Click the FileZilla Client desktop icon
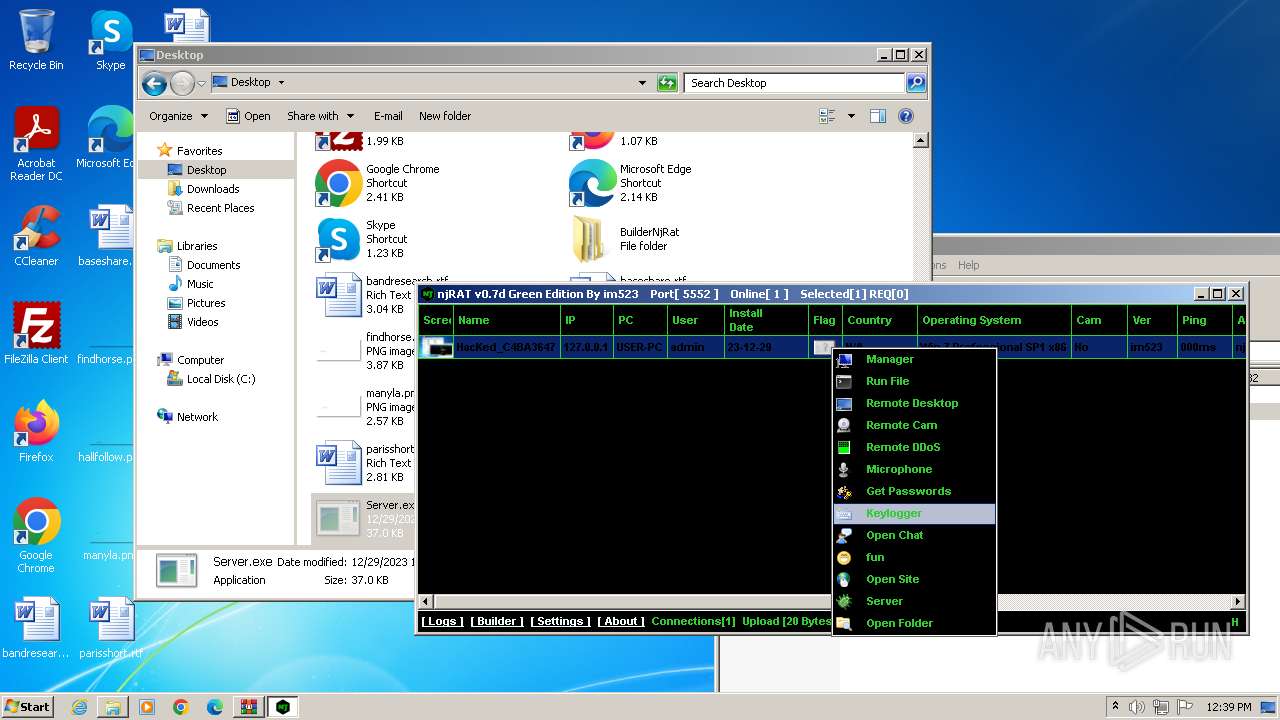 coord(36,326)
